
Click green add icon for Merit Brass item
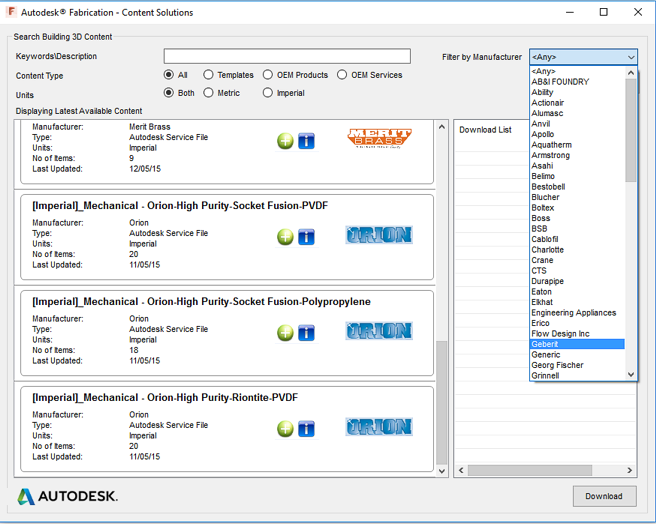pyautogui.click(x=285, y=141)
